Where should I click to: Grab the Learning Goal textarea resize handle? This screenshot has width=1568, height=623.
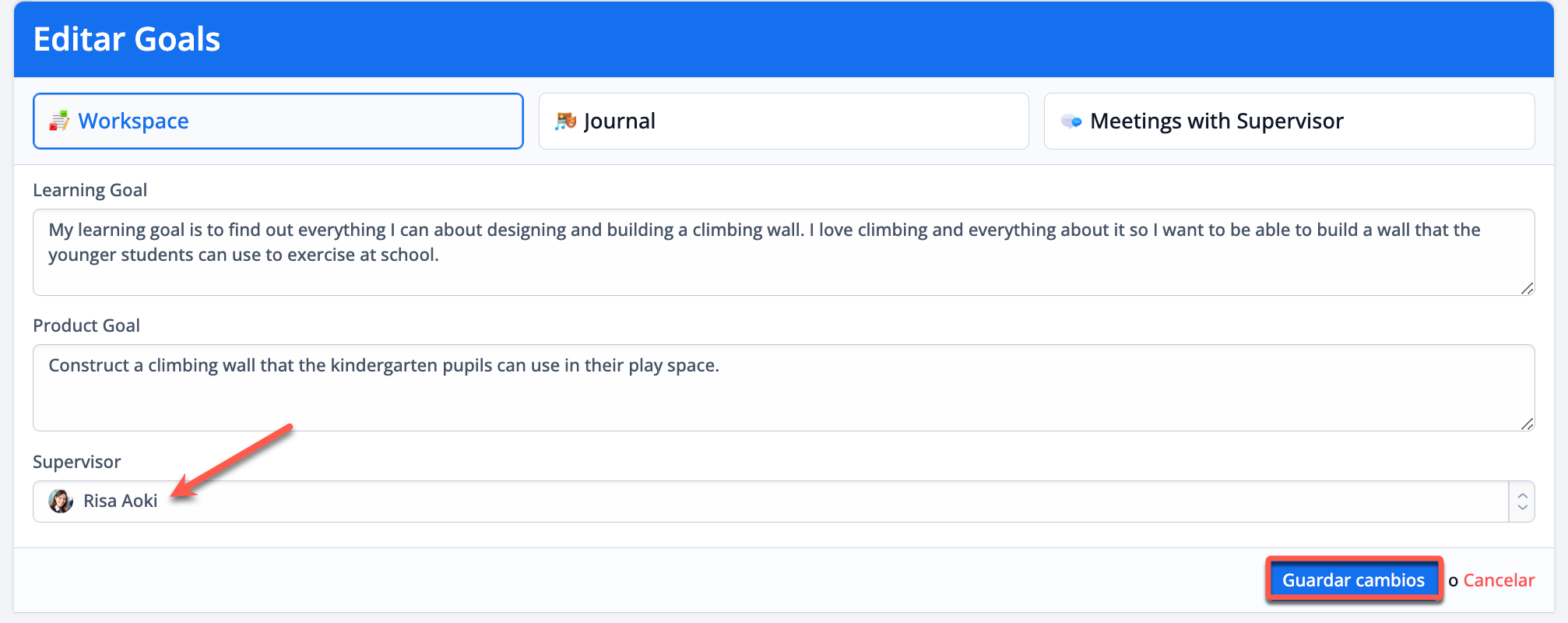pyautogui.click(x=1527, y=288)
